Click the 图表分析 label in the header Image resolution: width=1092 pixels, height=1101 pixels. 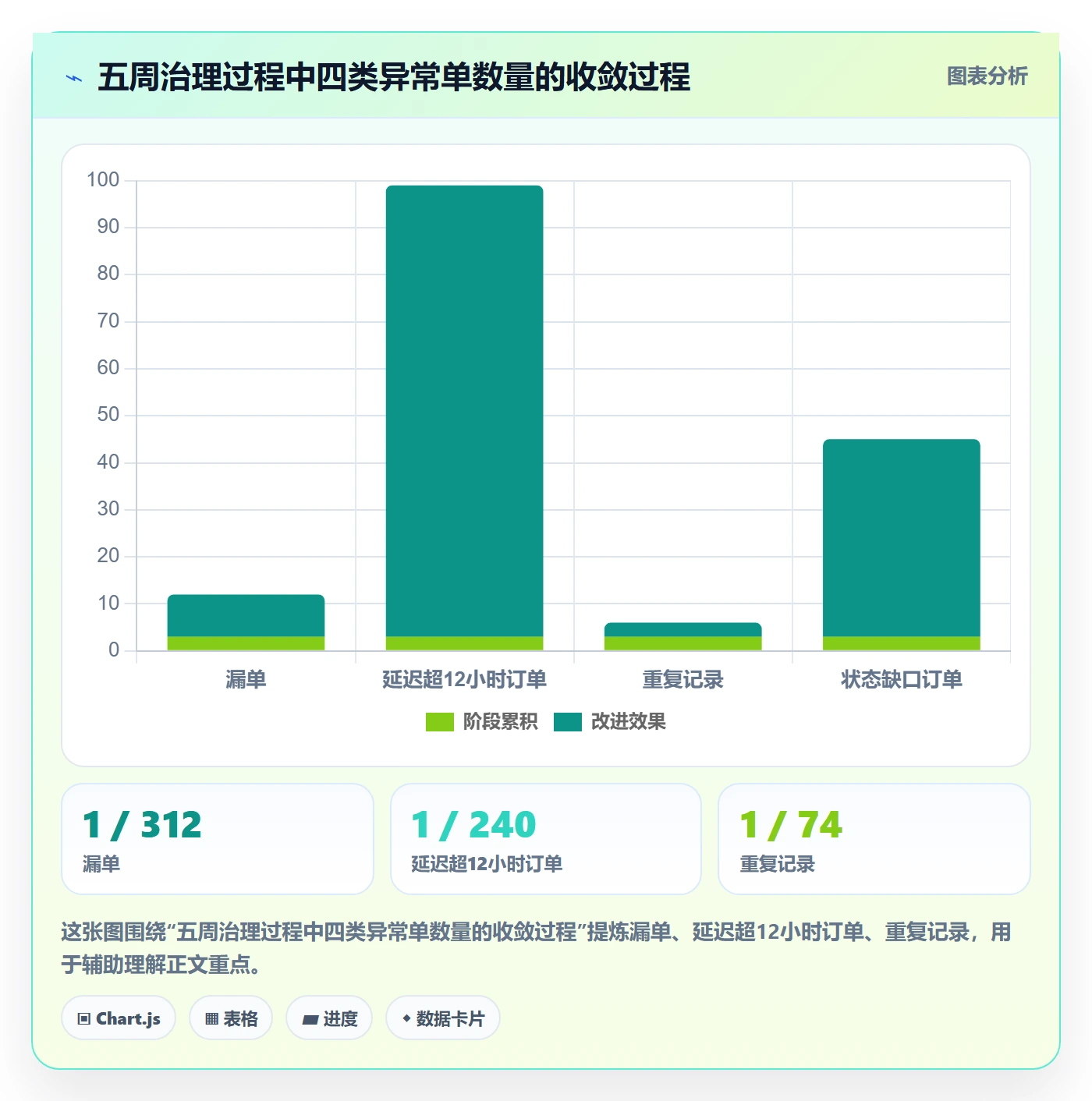pos(987,76)
